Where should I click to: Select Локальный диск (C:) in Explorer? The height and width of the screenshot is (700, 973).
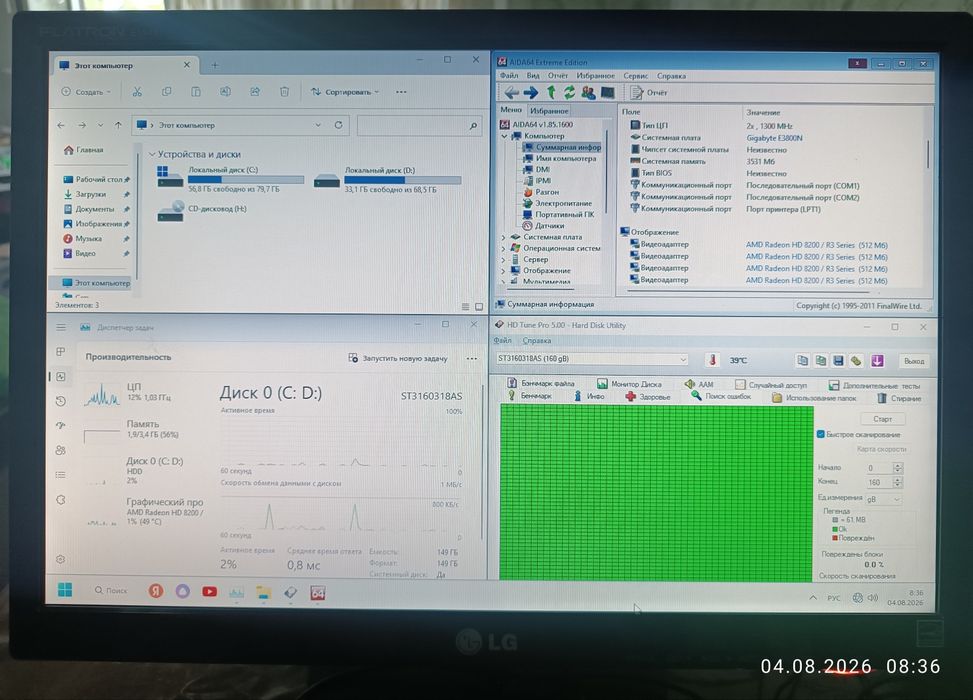point(230,179)
